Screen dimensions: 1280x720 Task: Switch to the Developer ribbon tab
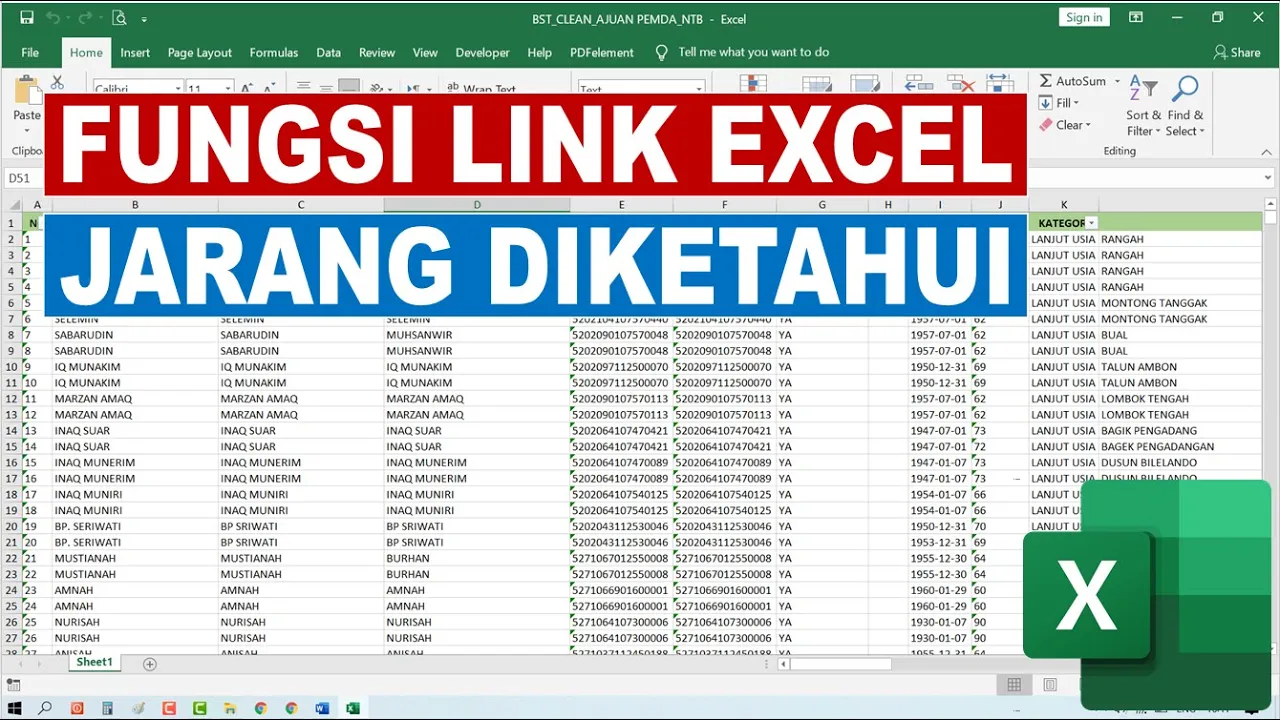(x=483, y=52)
